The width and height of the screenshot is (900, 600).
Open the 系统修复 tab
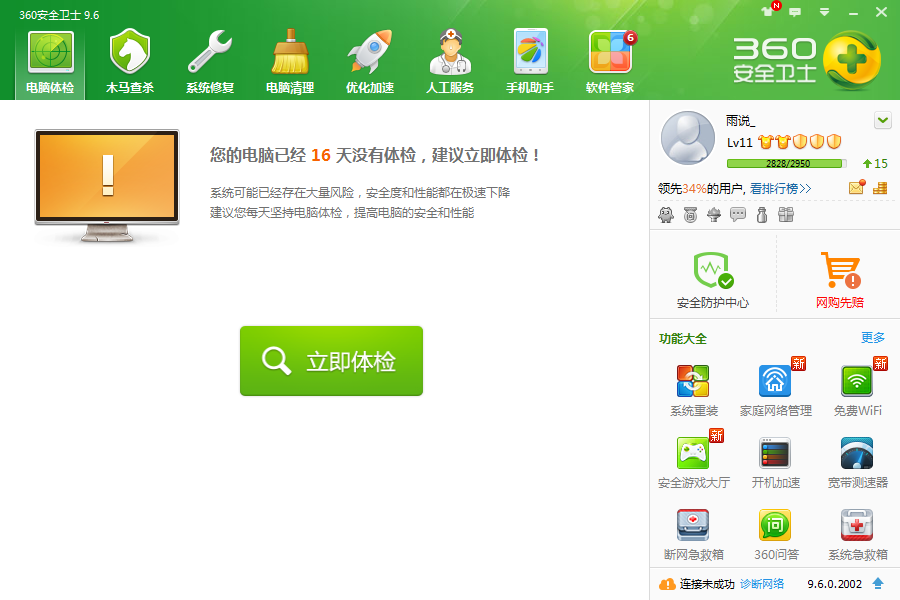(x=210, y=63)
